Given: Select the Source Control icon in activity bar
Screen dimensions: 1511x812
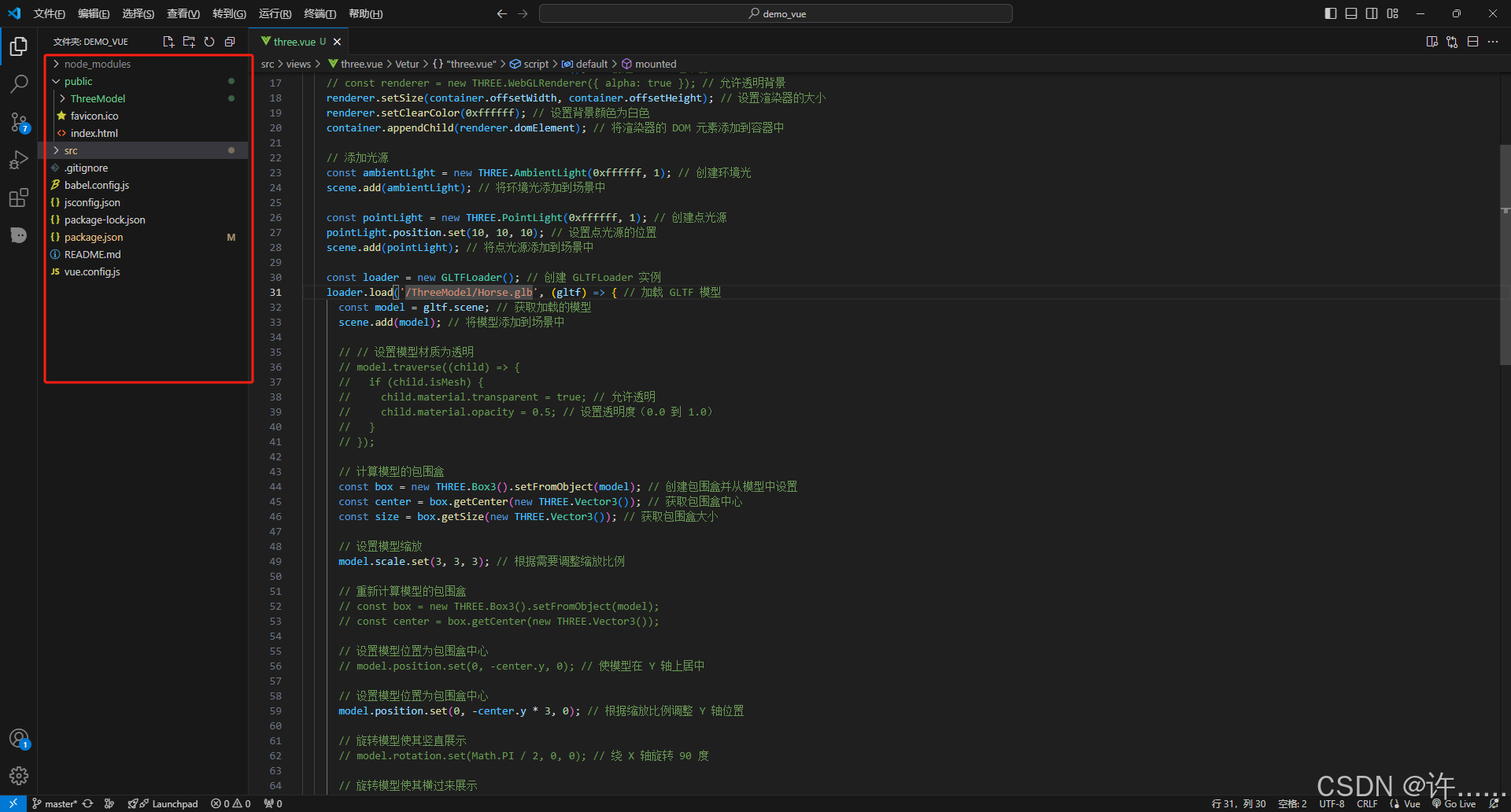Looking at the screenshot, I should [x=19, y=122].
